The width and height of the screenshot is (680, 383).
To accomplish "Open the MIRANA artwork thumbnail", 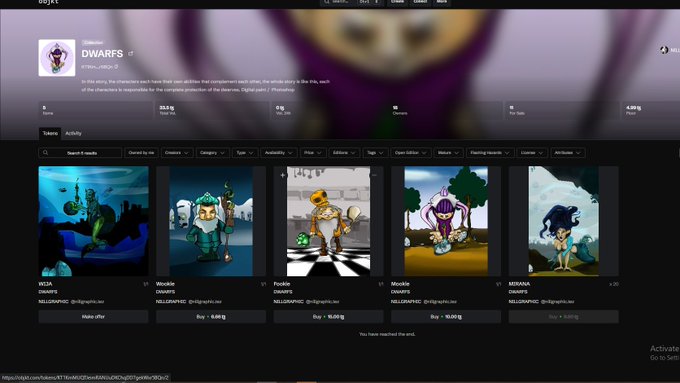I will 563,221.
